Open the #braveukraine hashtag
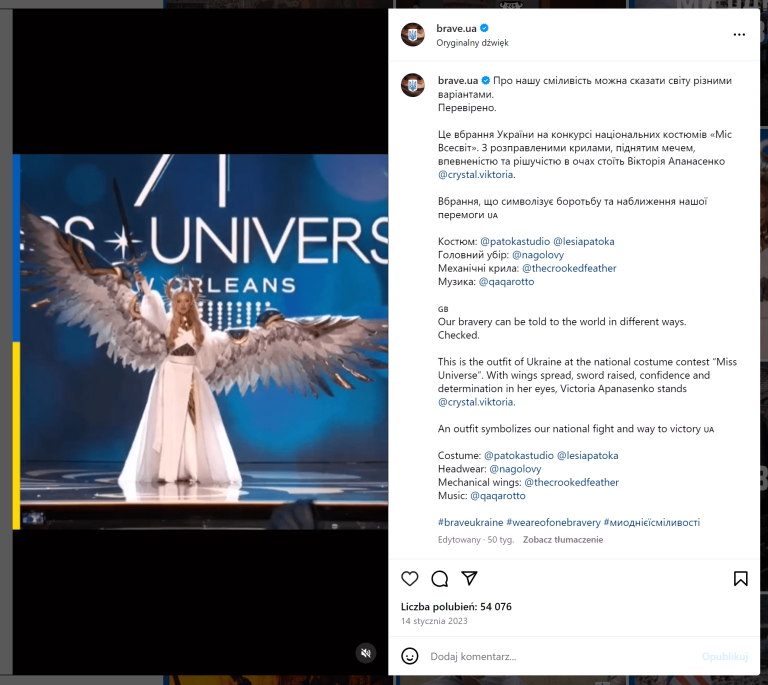Screen dimensions: 768x685 coord(470,522)
